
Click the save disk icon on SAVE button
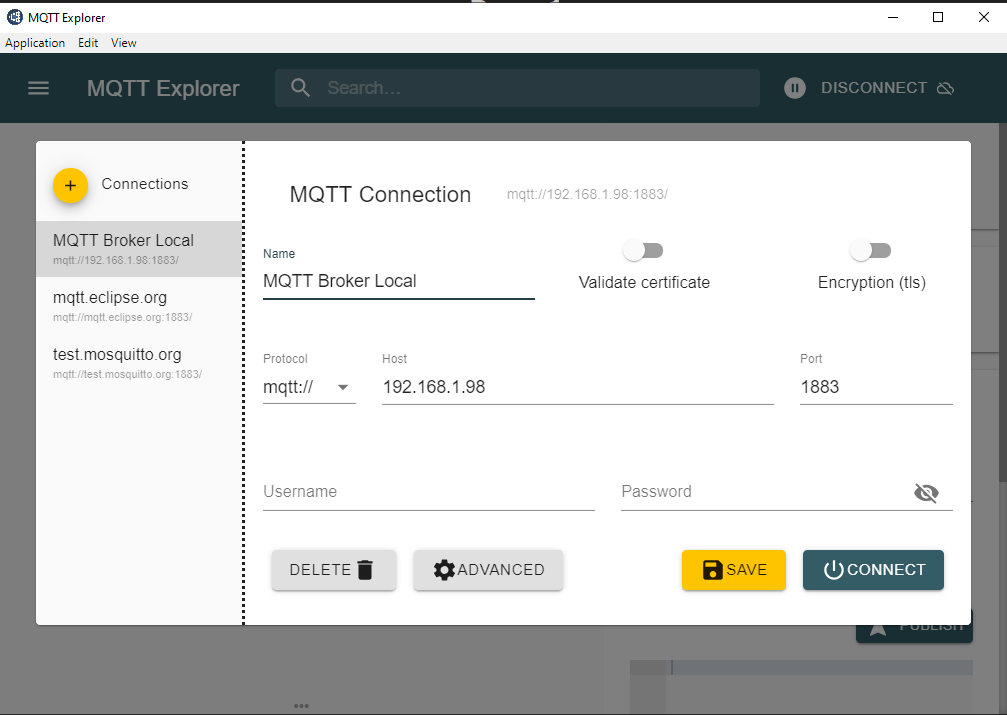pyautogui.click(x=710, y=569)
